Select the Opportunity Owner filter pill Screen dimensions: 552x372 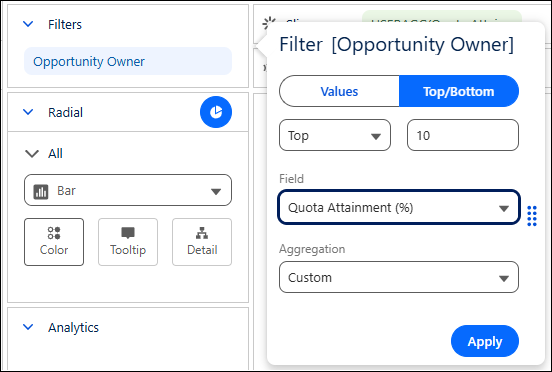click(128, 61)
